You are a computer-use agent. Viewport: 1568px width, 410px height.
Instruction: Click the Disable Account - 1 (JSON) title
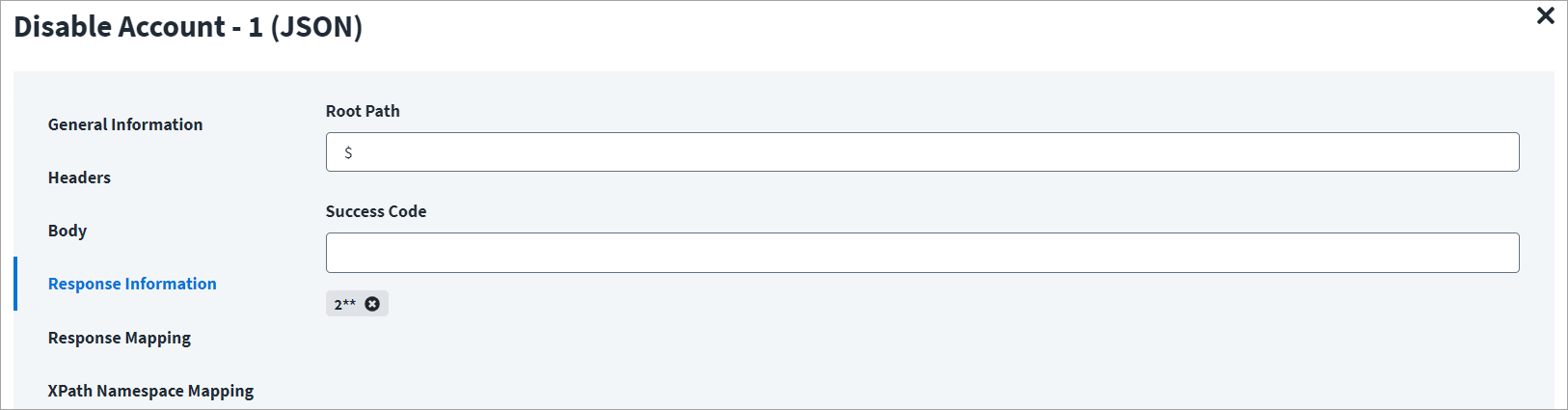(188, 27)
